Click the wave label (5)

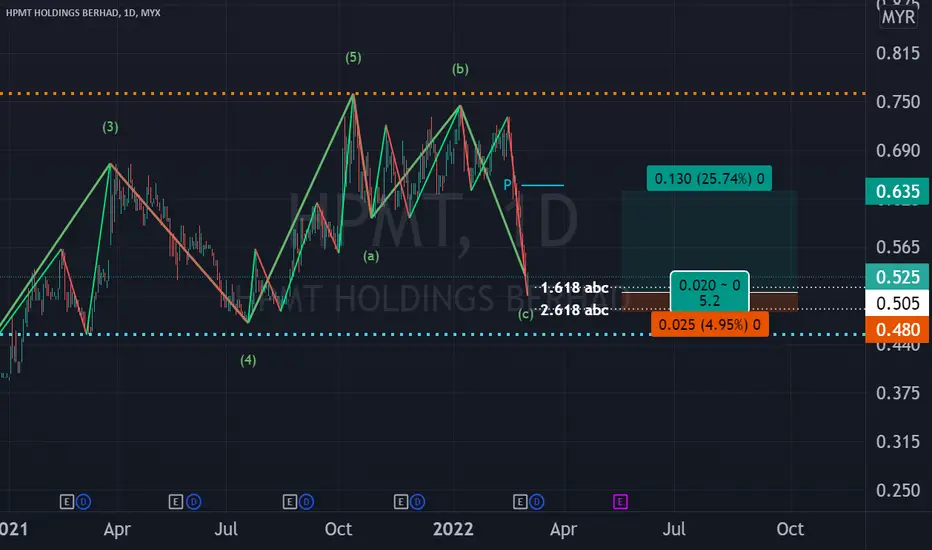(353, 57)
